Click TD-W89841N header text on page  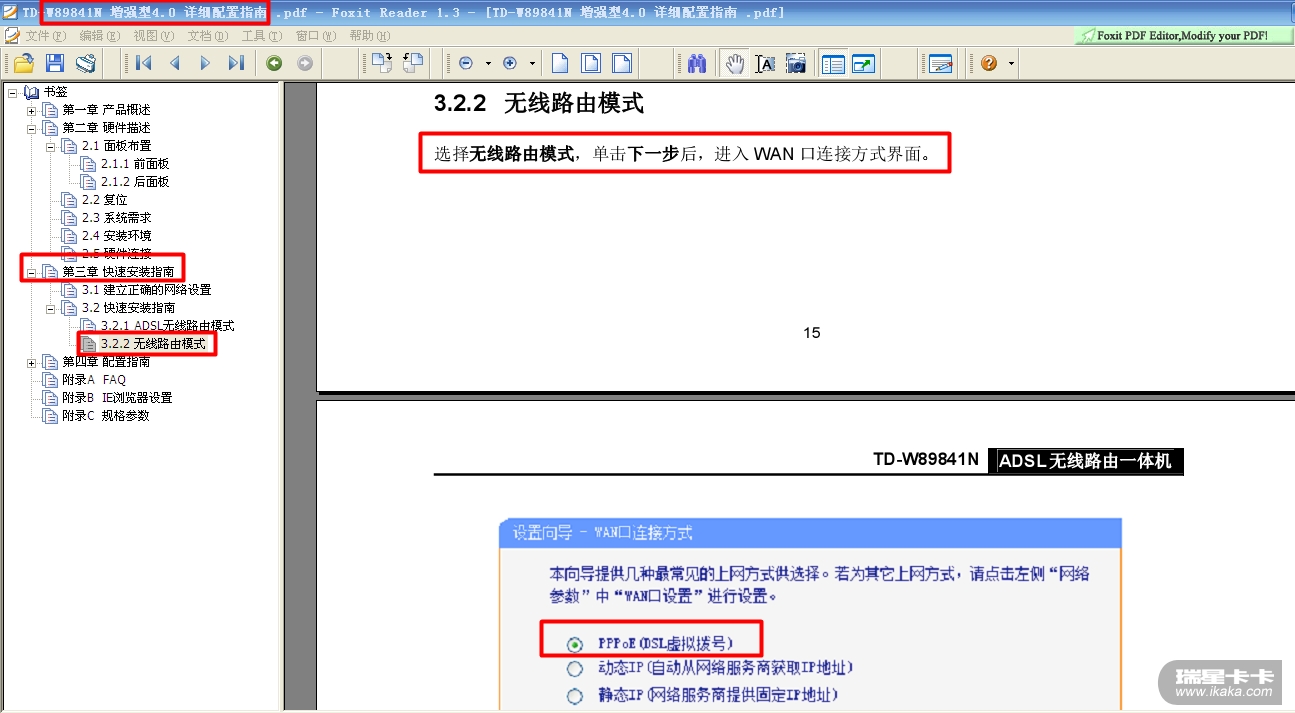point(926,460)
